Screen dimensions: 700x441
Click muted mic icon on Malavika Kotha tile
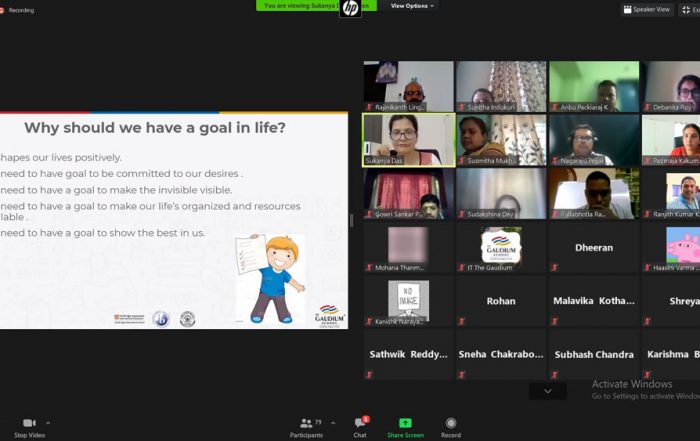pos(554,321)
